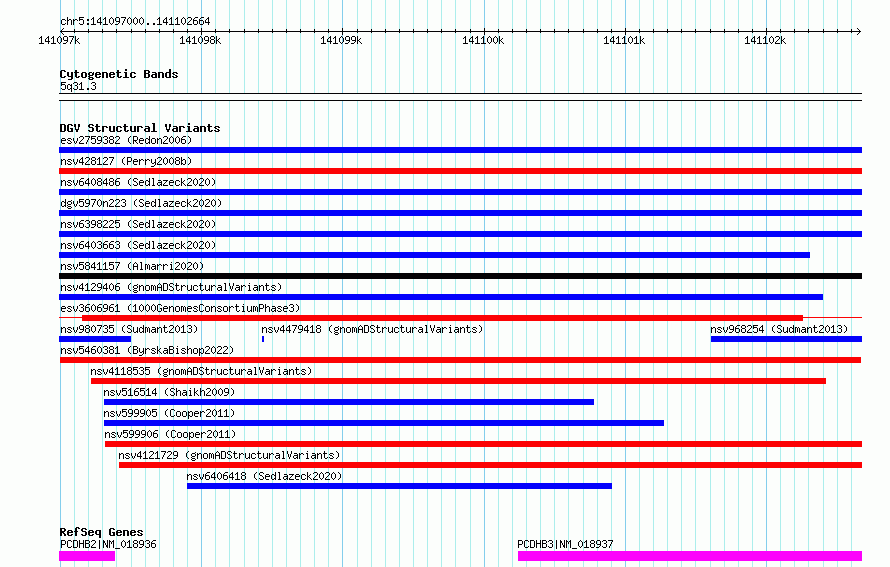Click the 141098k ruler tick label
Viewport: 890px width, 567px height.
click(x=200, y=40)
